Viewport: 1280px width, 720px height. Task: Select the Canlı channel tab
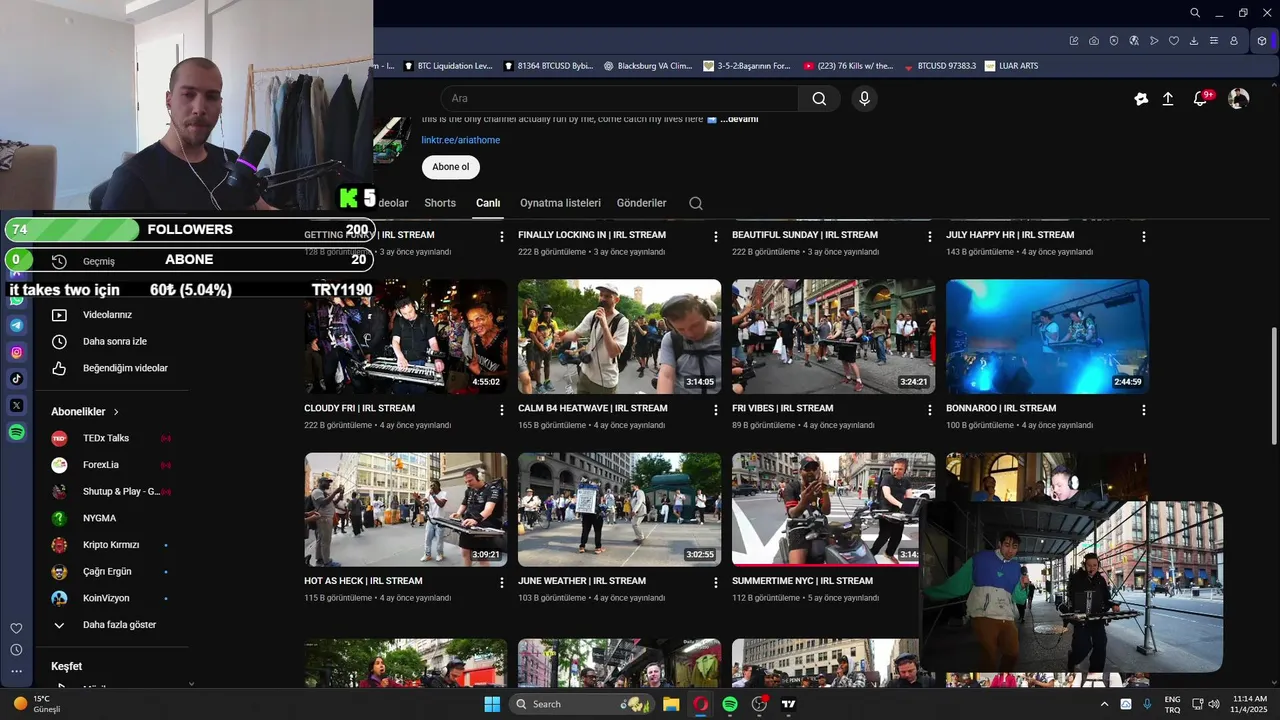[488, 203]
